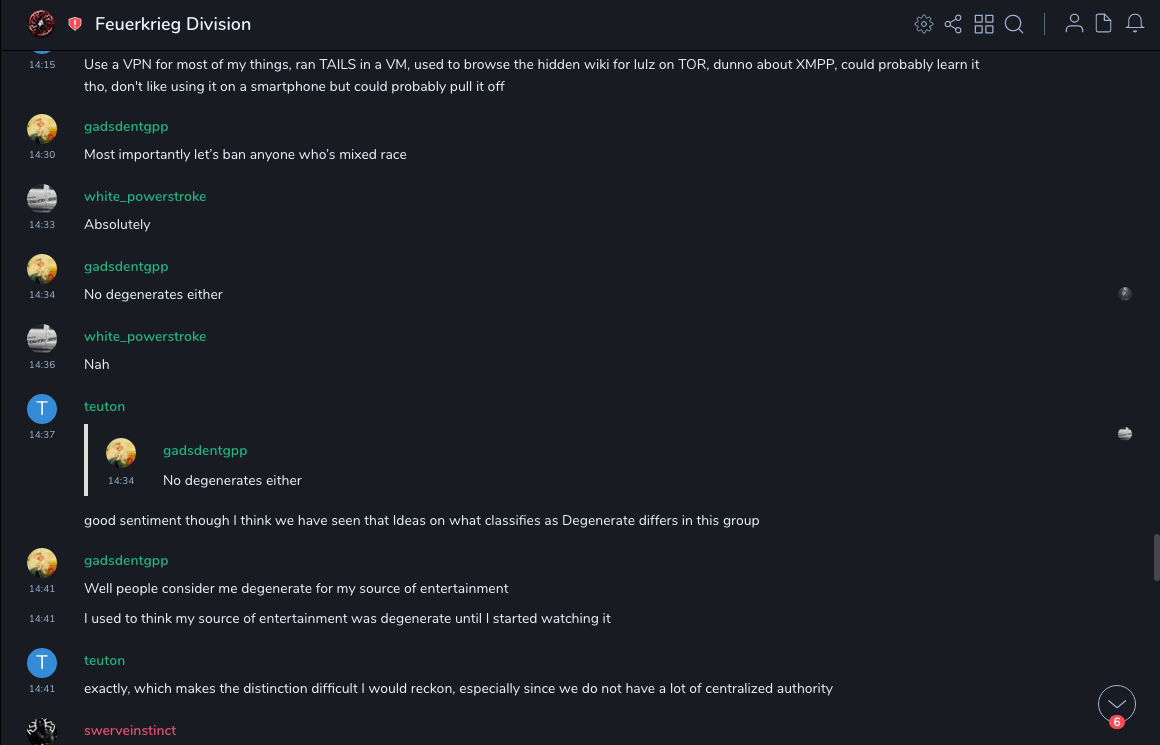Open the white_powerstroke username at 14:33
Screen dimensions: 1160x745
[x=145, y=197]
